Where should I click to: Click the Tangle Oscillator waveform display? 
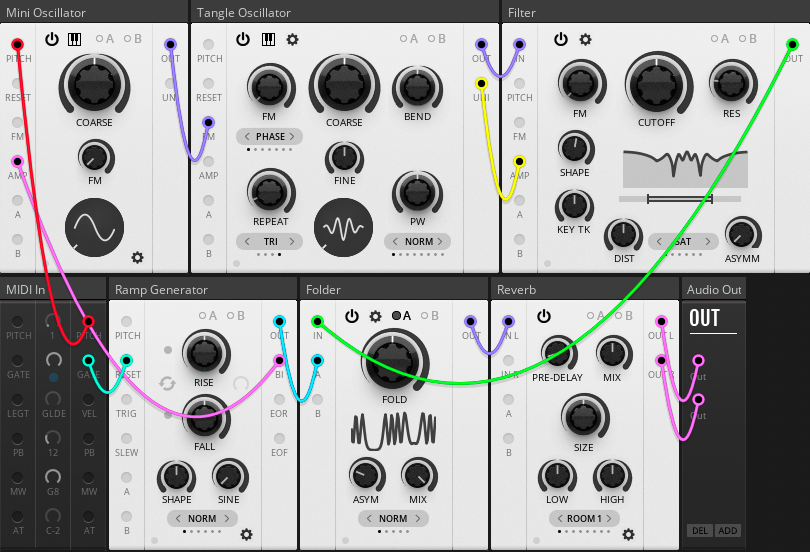[x=344, y=227]
